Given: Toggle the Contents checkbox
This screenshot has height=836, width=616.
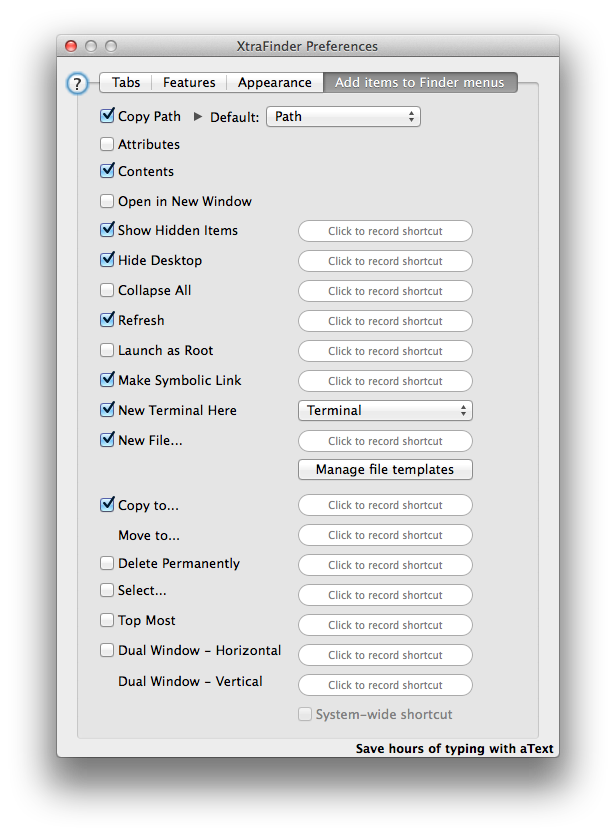Looking at the screenshot, I should (107, 171).
